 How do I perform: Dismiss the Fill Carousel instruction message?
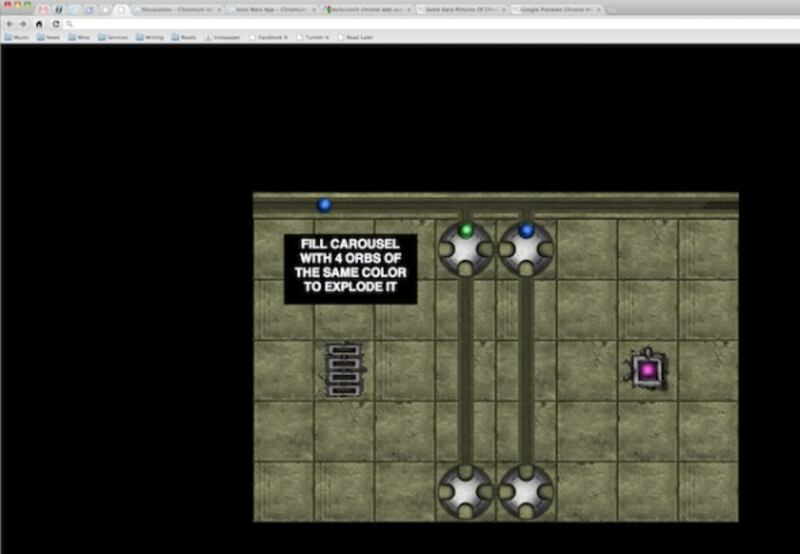pyautogui.click(x=350, y=269)
